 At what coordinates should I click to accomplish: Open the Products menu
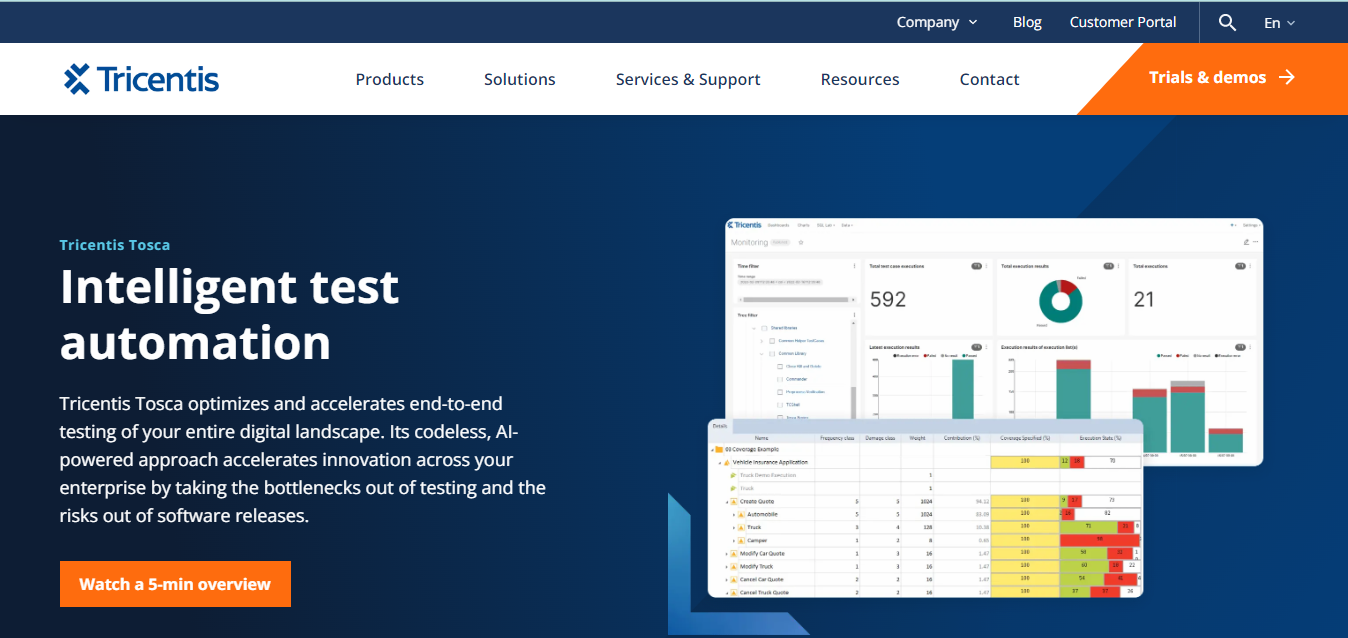[390, 79]
